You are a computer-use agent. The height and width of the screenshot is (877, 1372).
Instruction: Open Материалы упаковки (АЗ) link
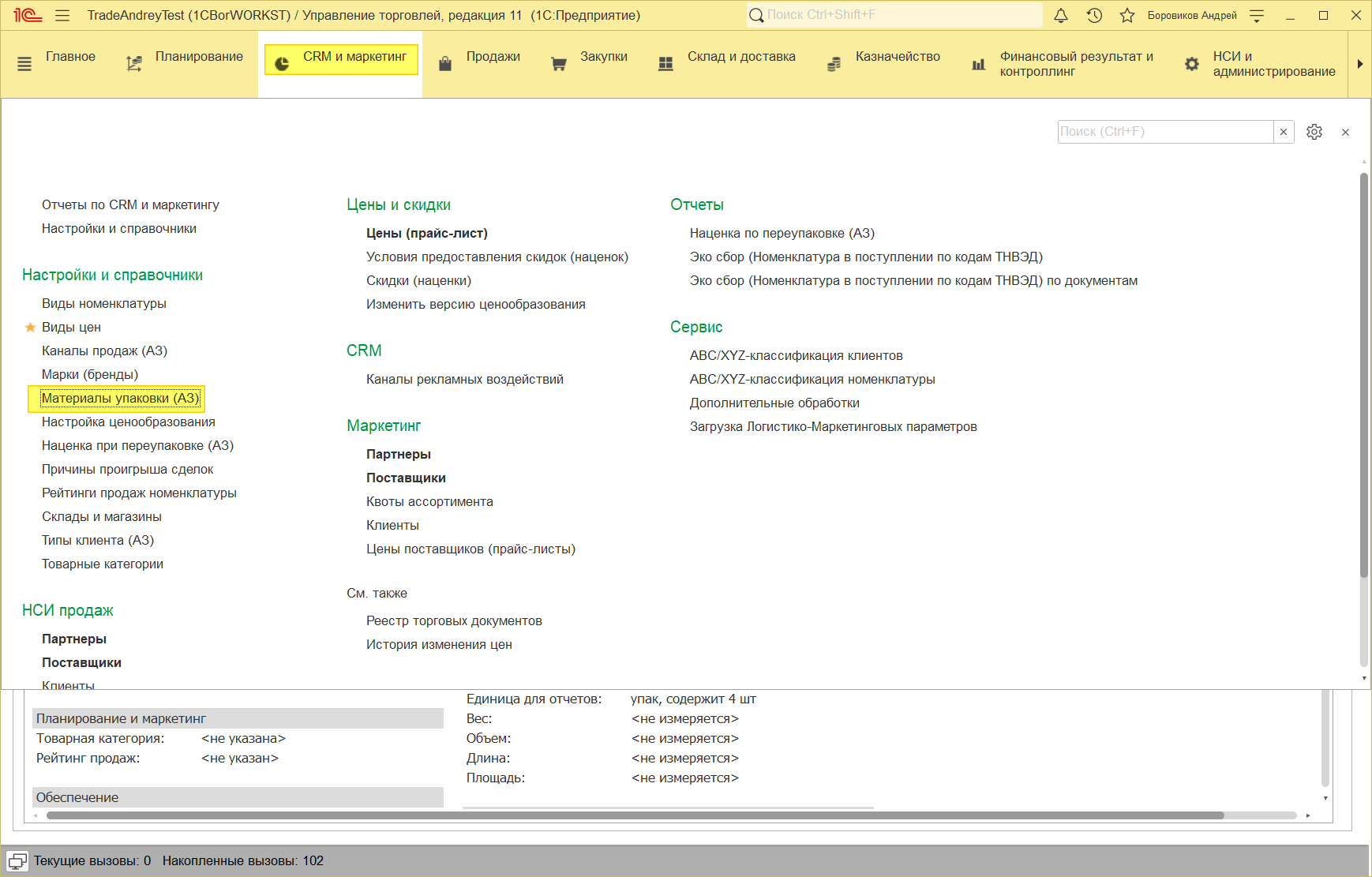pos(120,398)
